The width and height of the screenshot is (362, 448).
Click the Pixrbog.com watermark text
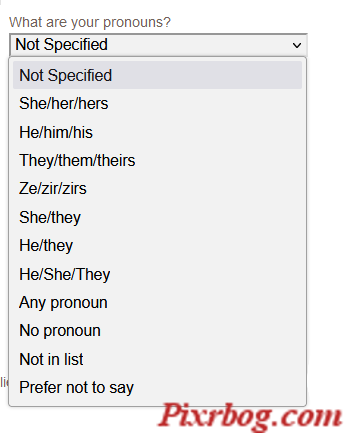click(x=250, y=417)
